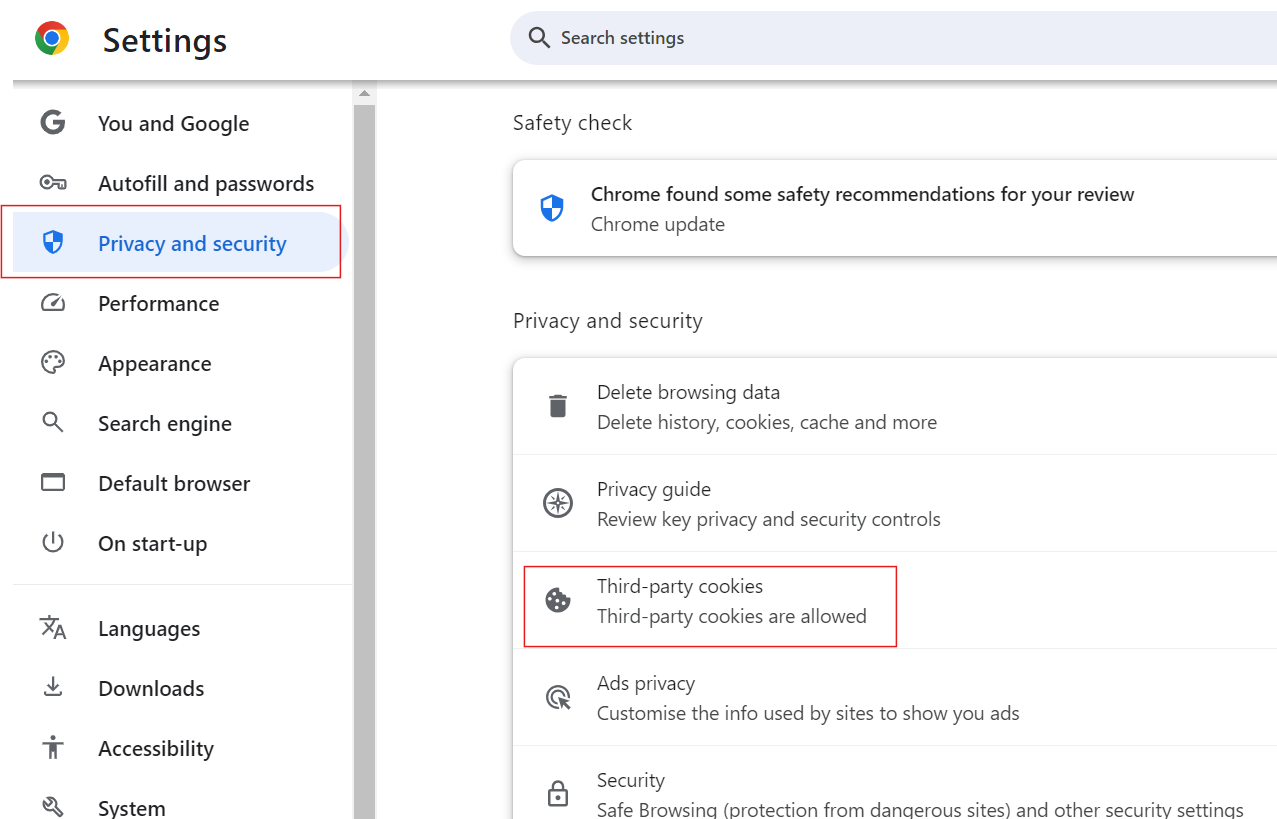The height and width of the screenshot is (819, 1277).
Task: Open You and Google settings
Action: pos(176,123)
